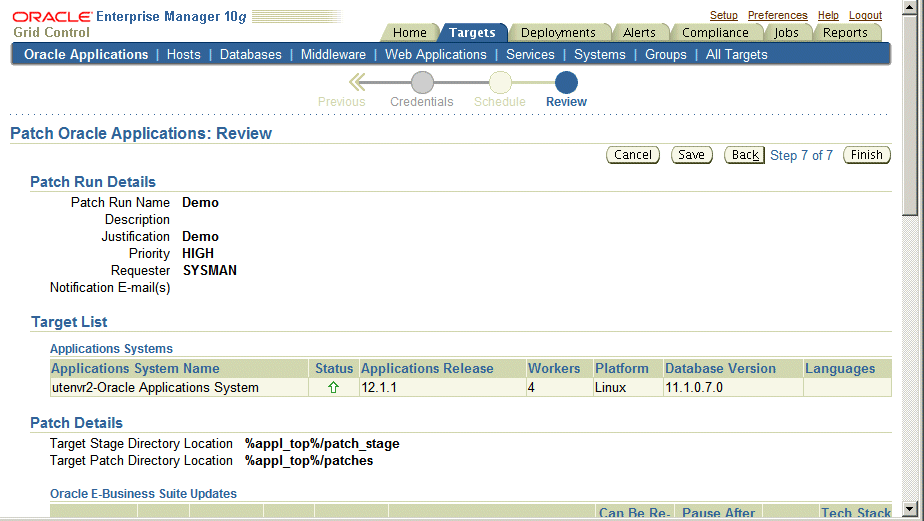924x521 pixels.
Task: Click the Patch Details heading
Action: click(77, 423)
